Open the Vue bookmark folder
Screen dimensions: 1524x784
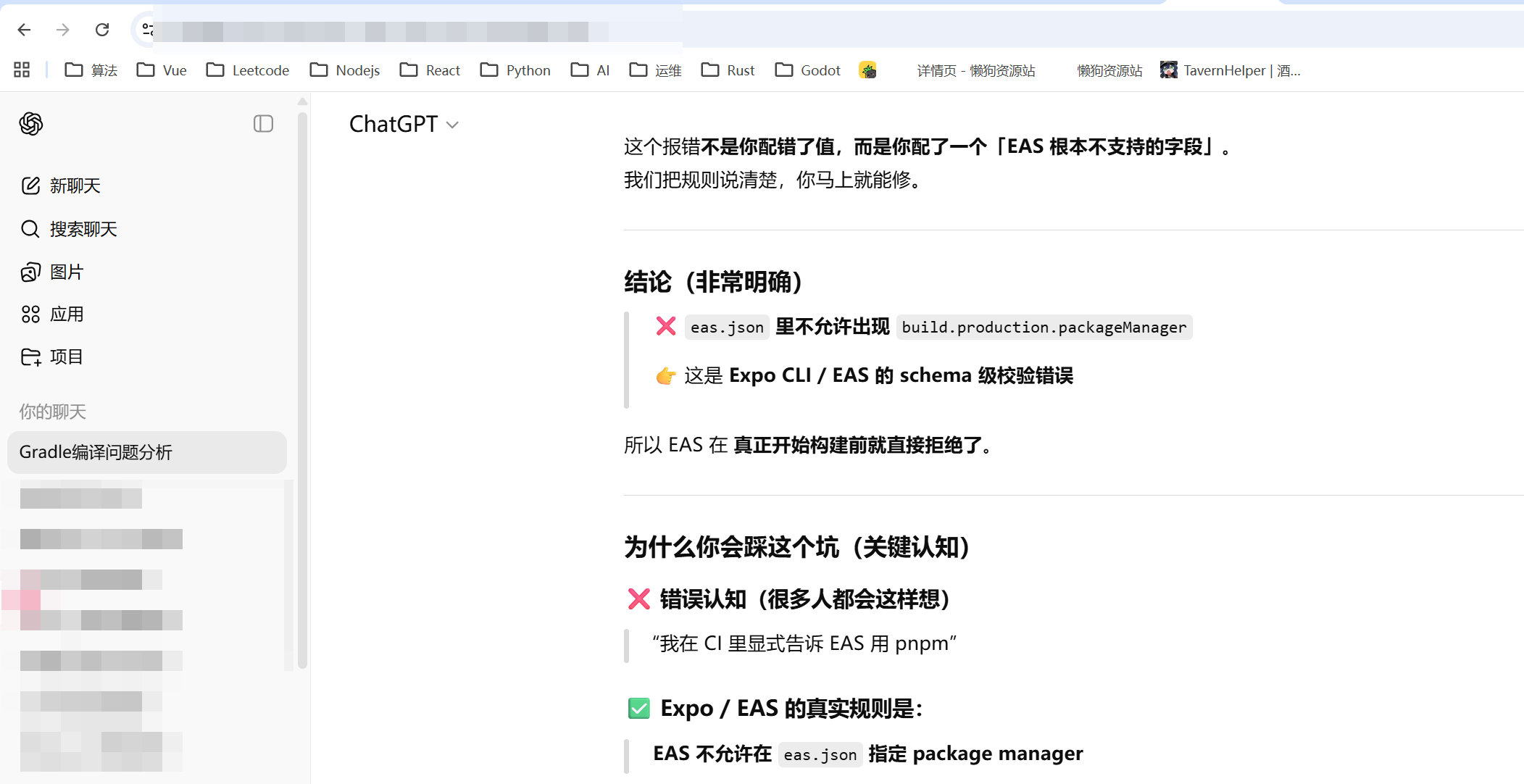pyautogui.click(x=162, y=70)
